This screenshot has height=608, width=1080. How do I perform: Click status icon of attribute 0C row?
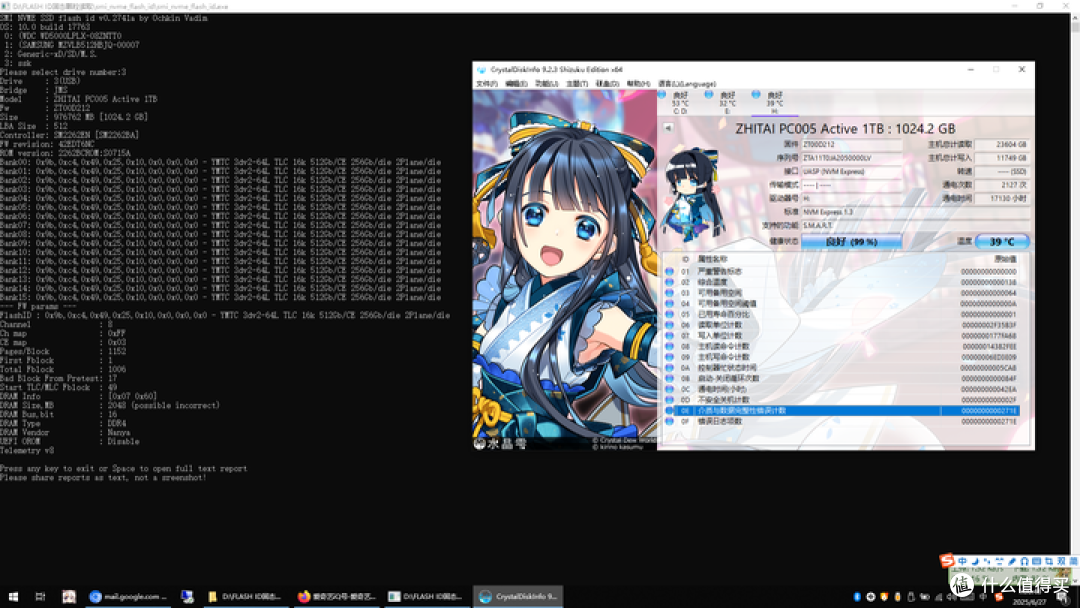669,389
